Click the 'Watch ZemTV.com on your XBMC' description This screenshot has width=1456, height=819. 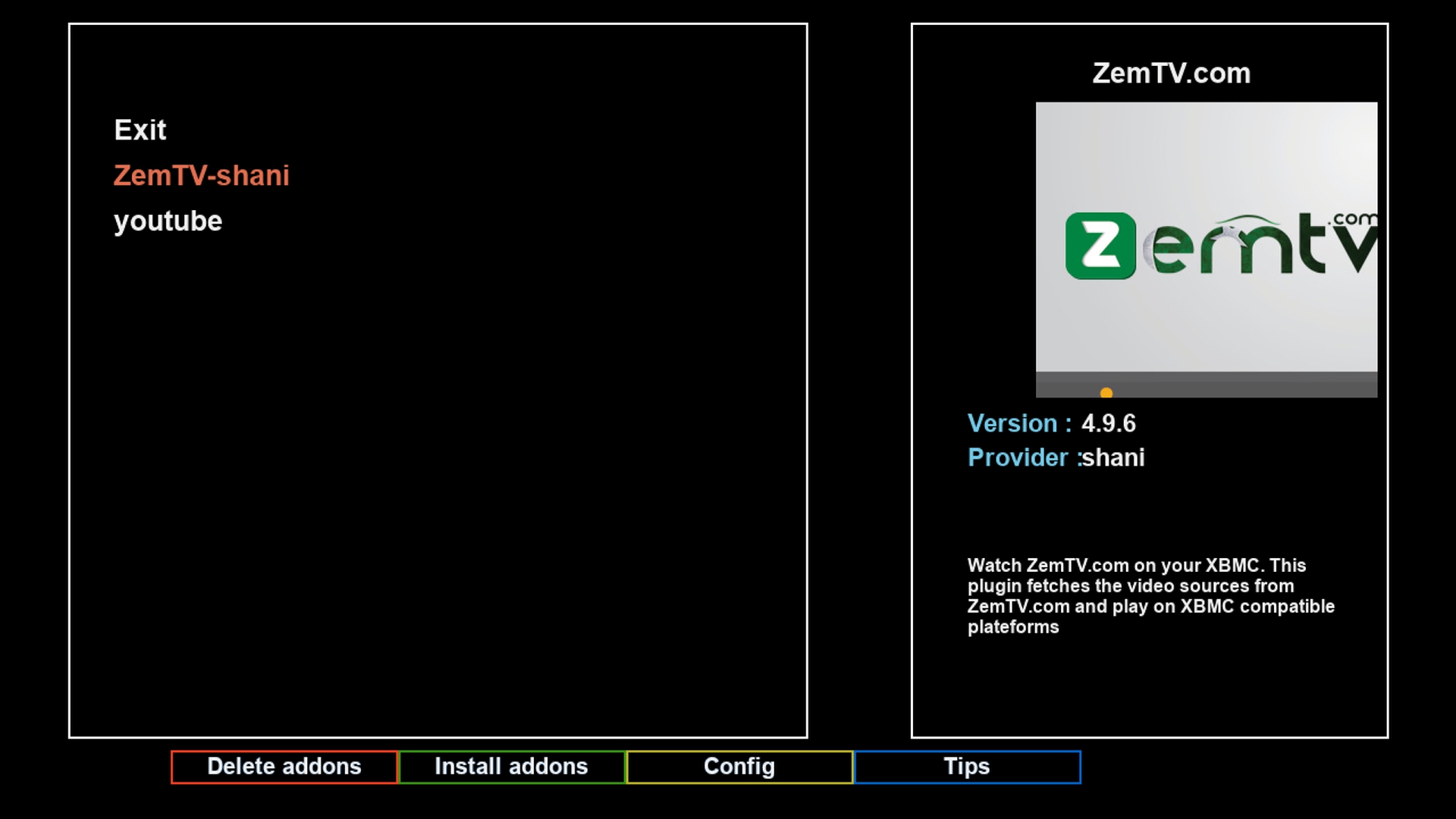1151,596
